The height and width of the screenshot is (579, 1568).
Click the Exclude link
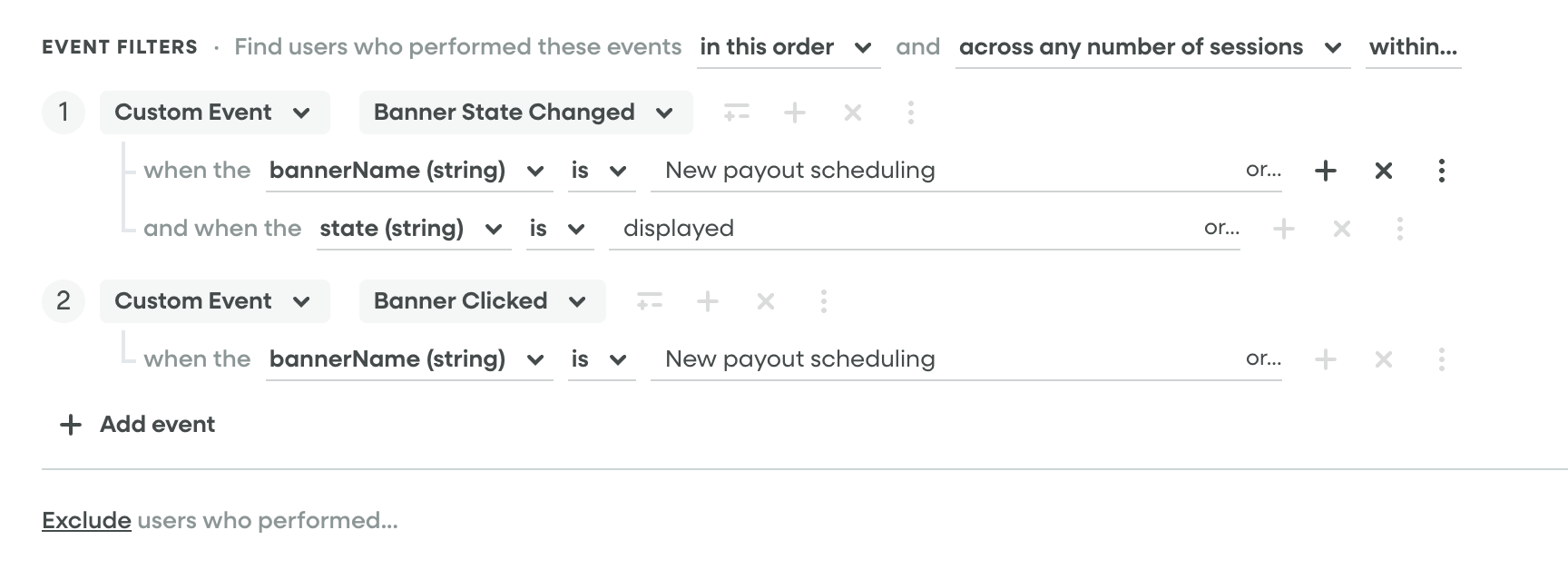(86, 521)
